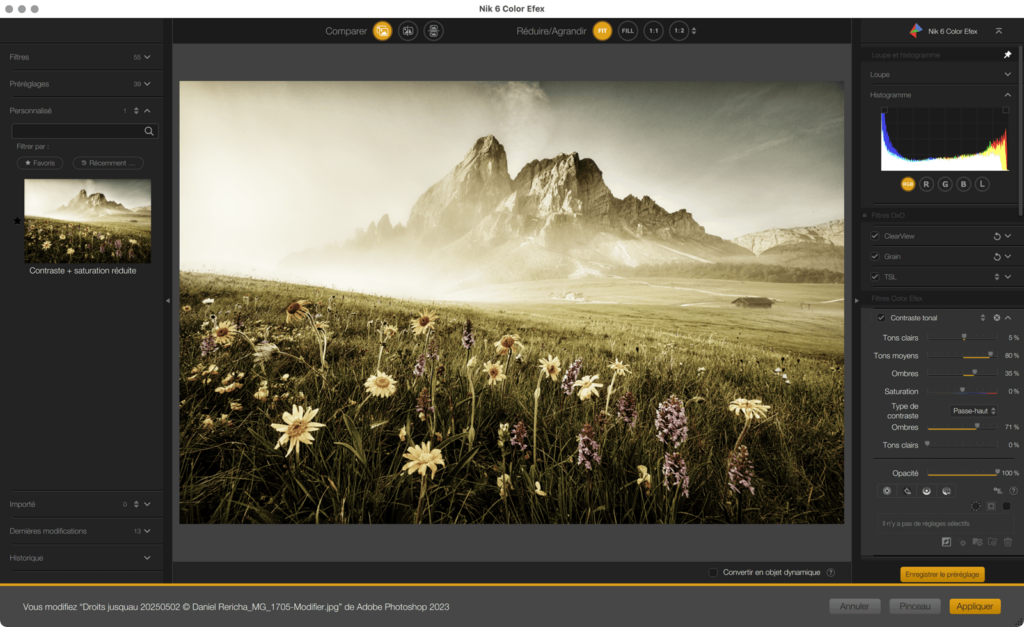Filter presets by Récemment used
Image resolution: width=1024 pixels, height=627 pixels.
point(108,163)
